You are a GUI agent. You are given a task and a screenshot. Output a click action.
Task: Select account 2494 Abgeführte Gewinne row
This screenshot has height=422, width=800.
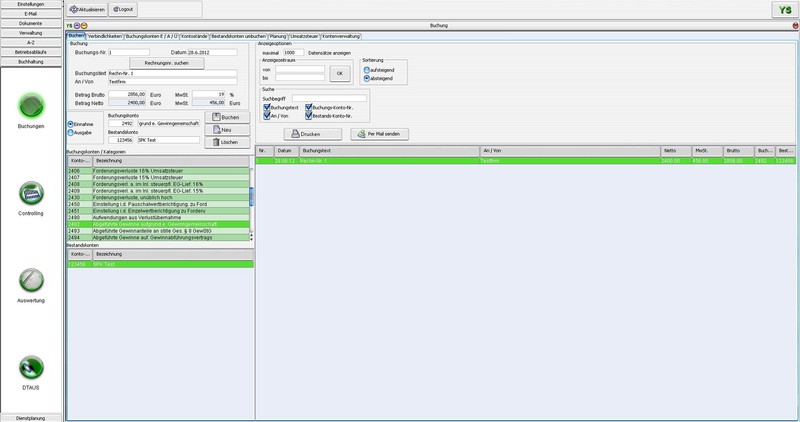159,238
